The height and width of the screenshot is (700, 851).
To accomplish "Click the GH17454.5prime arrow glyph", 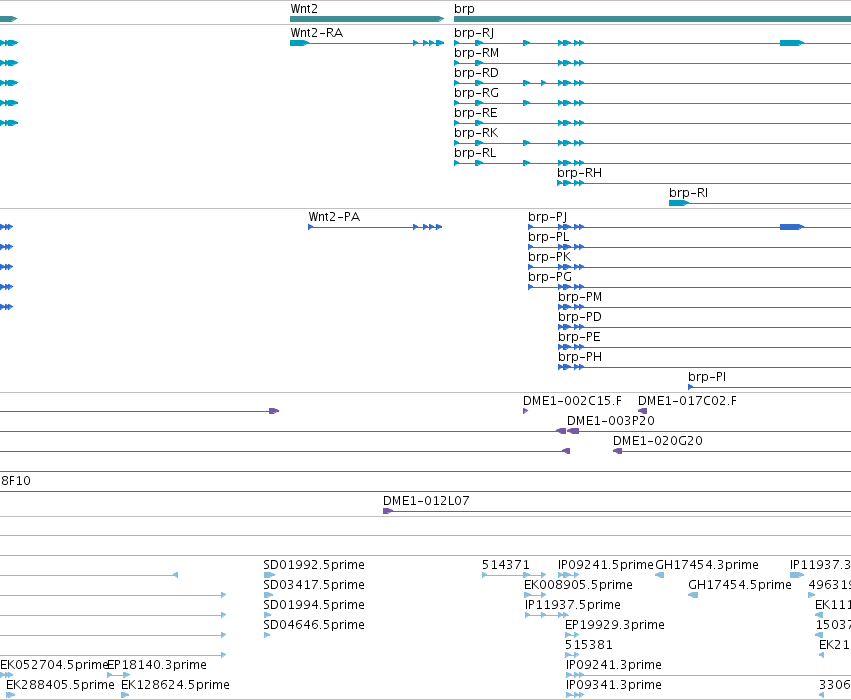I will 693,595.
